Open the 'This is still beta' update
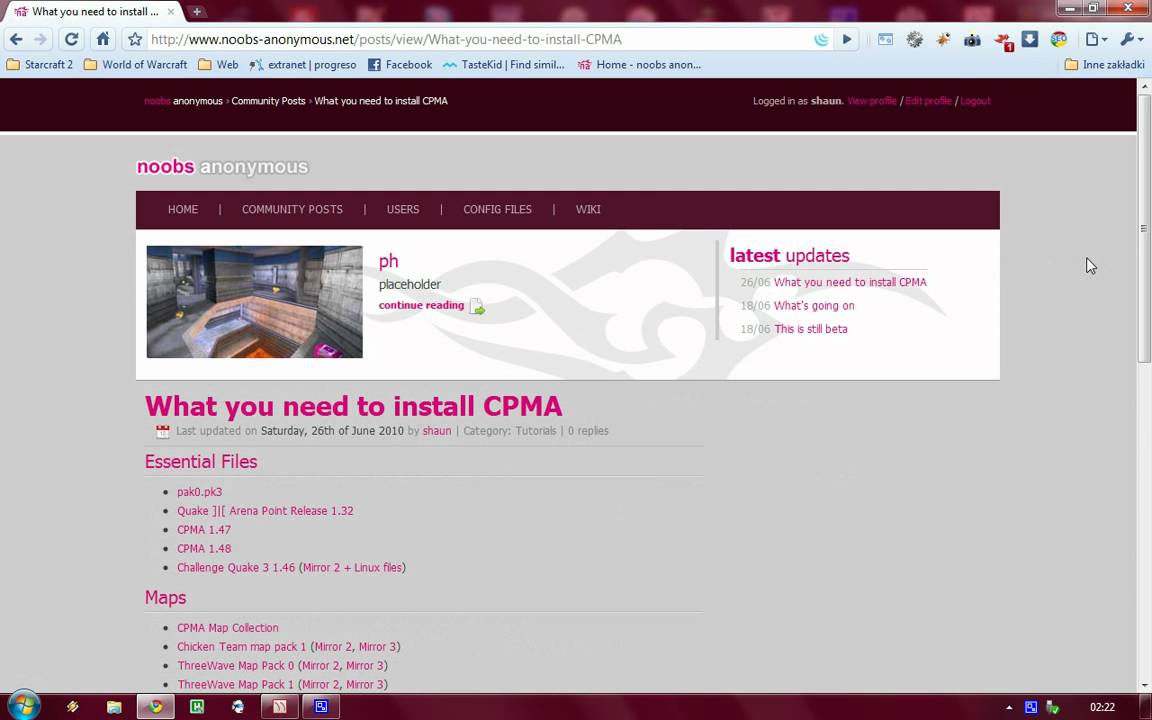Image resolution: width=1152 pixels, height=720 pixels. pos(811,329)
